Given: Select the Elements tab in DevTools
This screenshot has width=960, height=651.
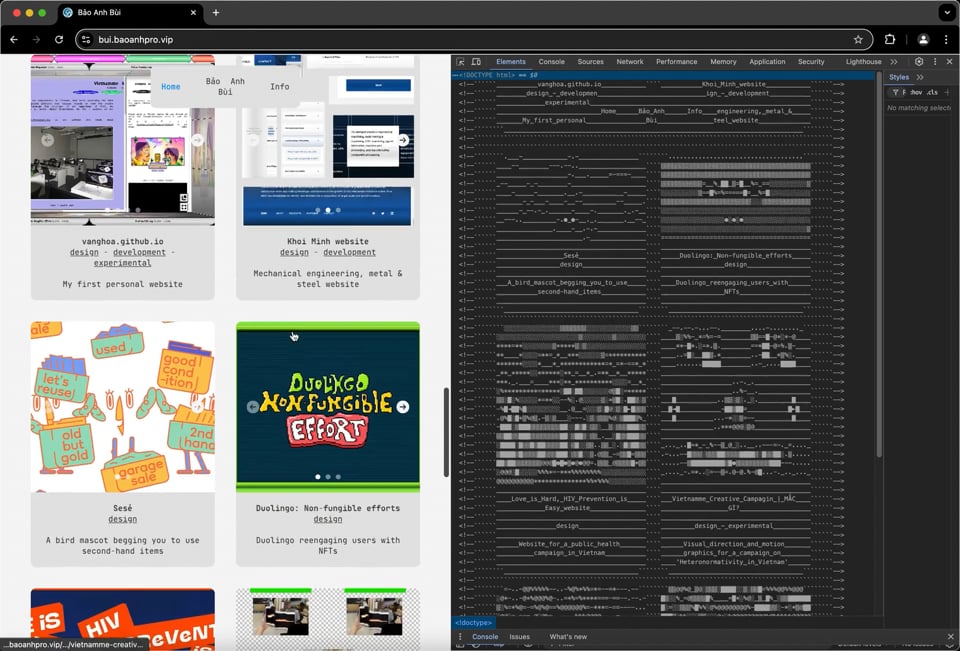Looking at the screenshot, I should tap(511, 62).
